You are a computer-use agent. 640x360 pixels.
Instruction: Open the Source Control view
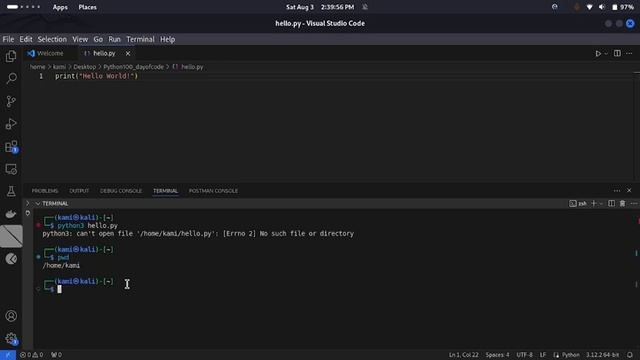(11, 101)
